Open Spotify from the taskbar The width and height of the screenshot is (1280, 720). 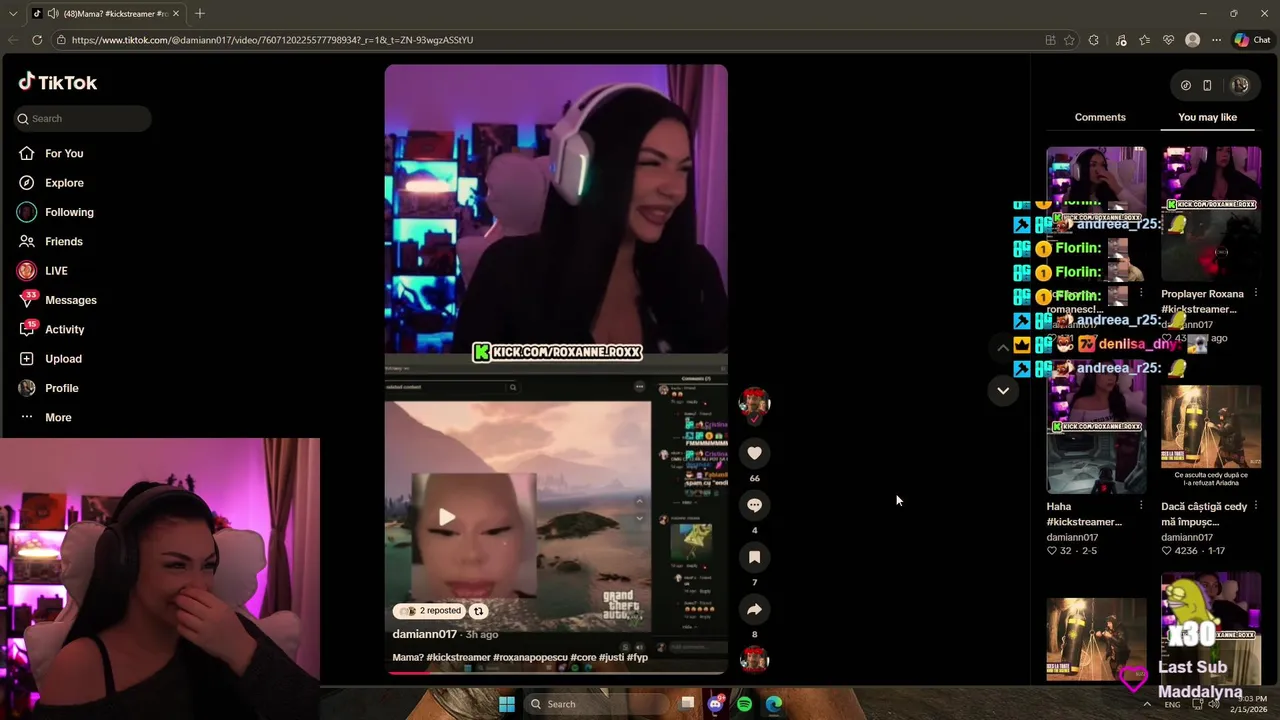(744, 704)
